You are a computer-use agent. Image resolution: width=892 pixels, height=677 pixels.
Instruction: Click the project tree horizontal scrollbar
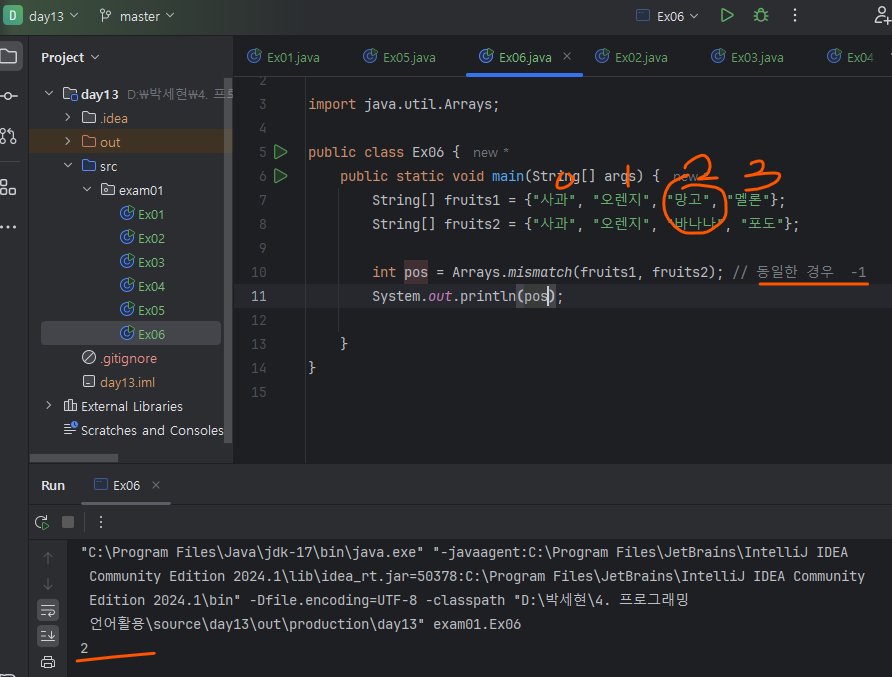click(x=73, y=458)
